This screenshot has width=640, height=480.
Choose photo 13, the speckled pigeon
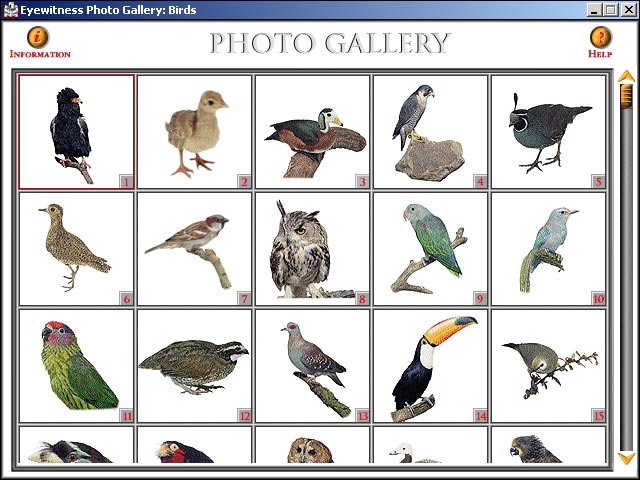pos(313,366)
